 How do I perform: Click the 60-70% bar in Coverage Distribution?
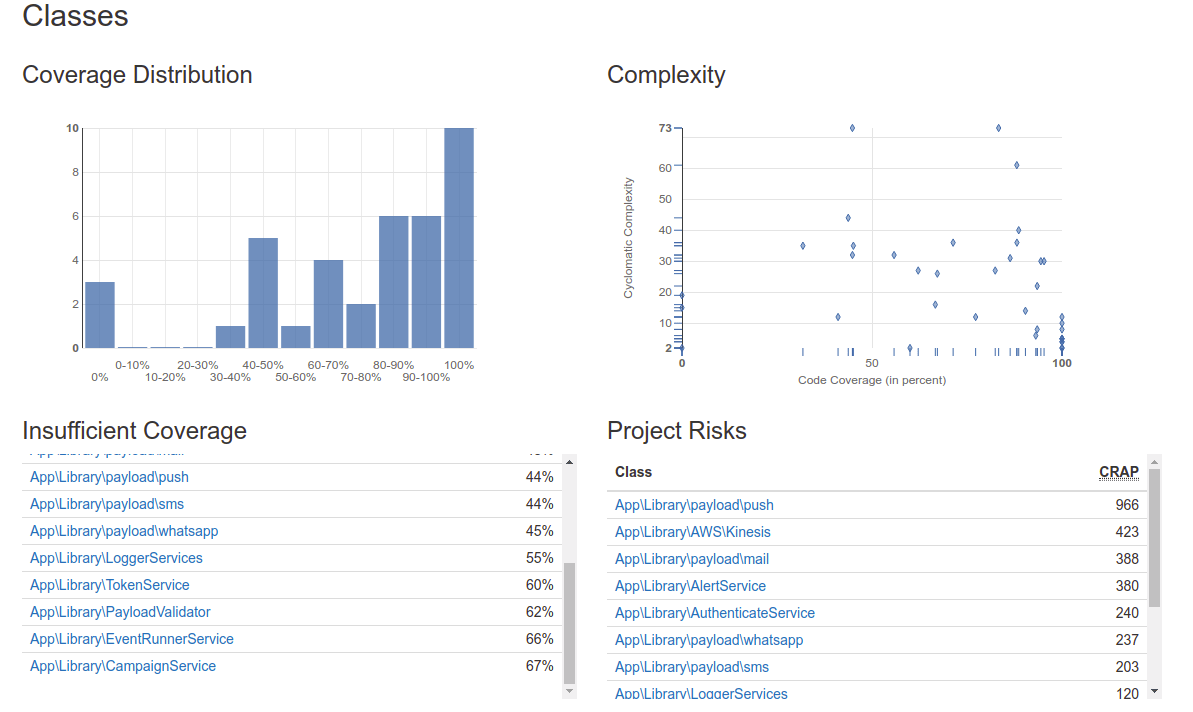[329, 304]
